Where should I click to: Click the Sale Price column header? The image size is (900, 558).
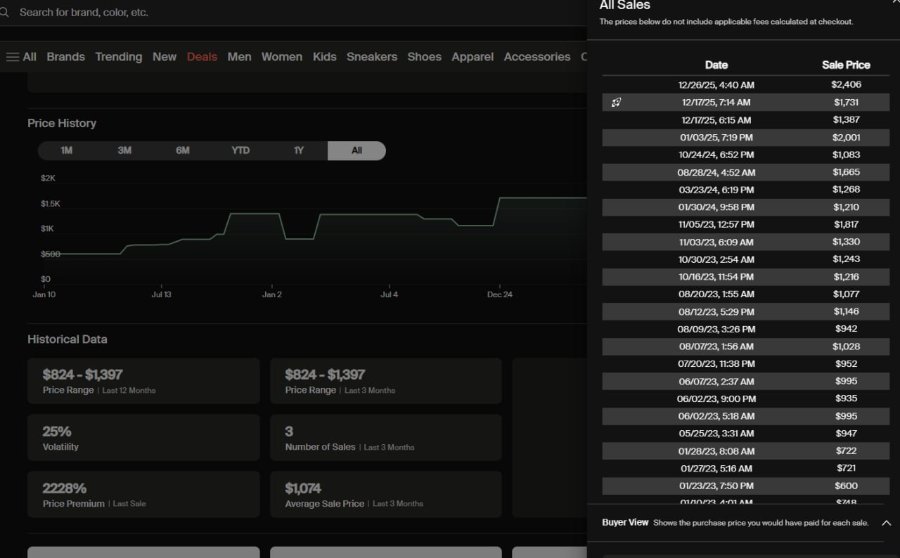pyautogui.click(x=845, y=65)
